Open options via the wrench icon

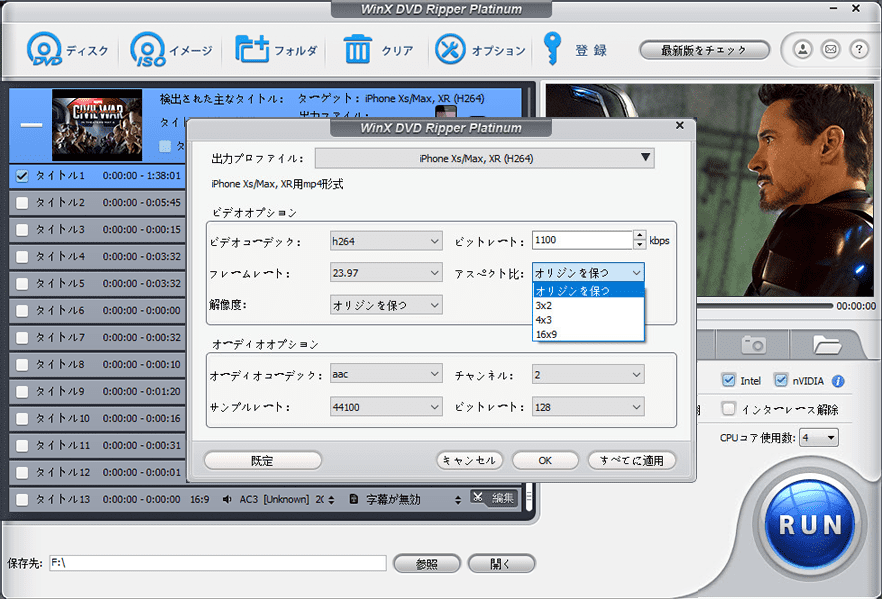[x=450, y=49]
